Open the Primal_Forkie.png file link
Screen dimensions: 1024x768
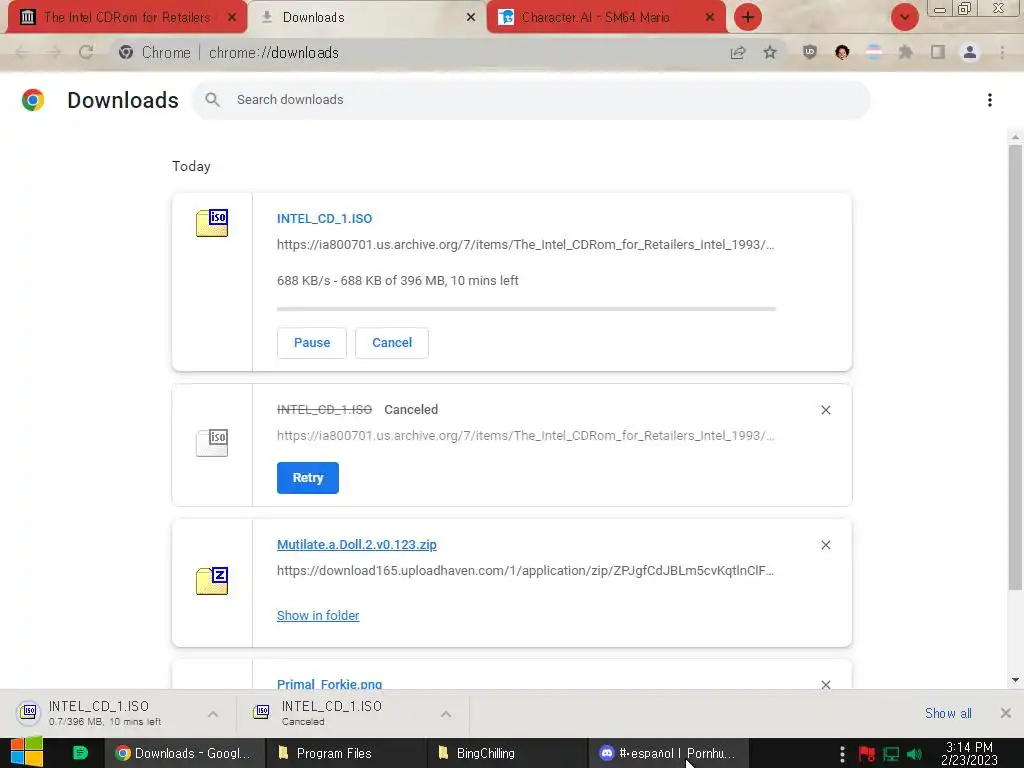coord(329,684)
